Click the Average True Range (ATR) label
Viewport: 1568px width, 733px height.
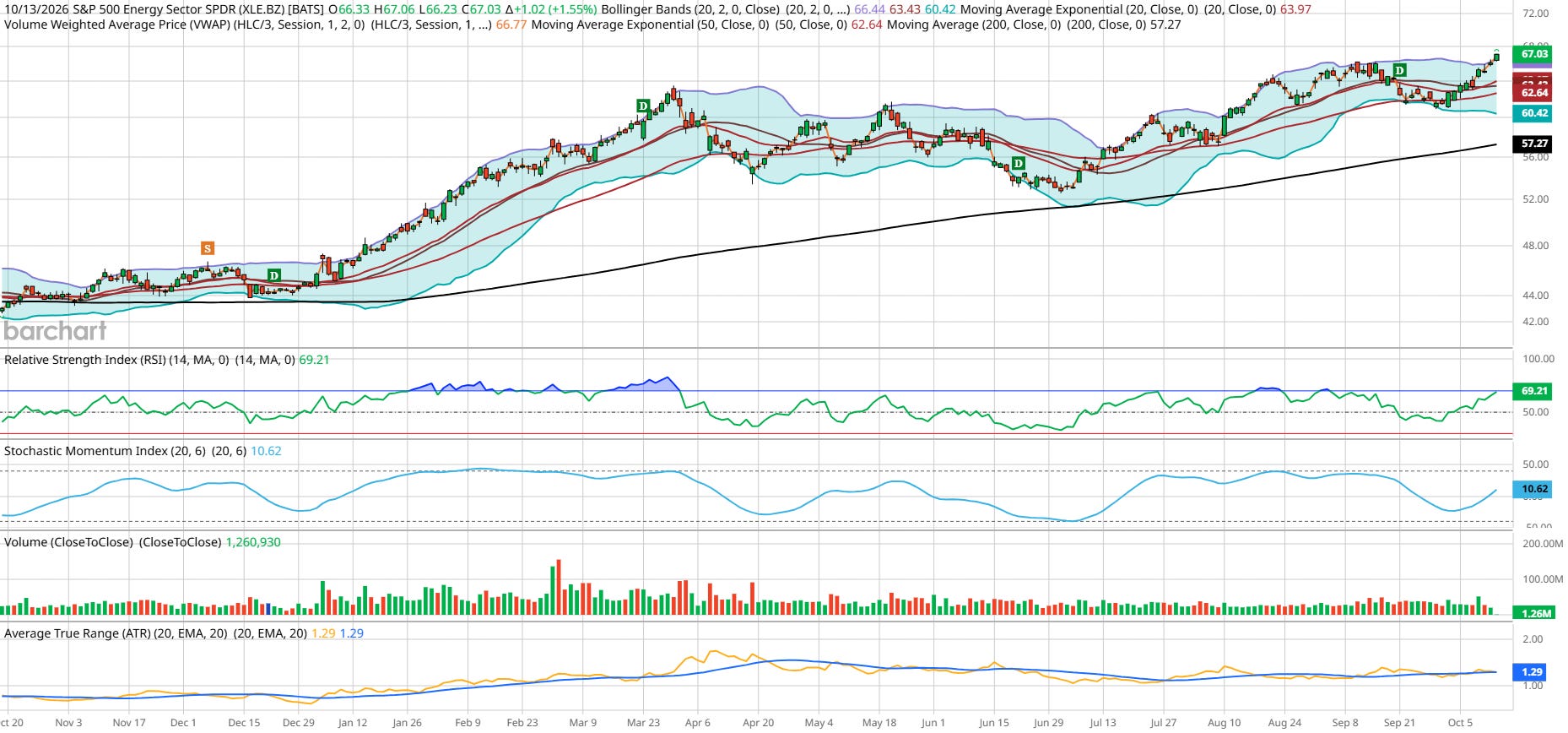point(116,633)
